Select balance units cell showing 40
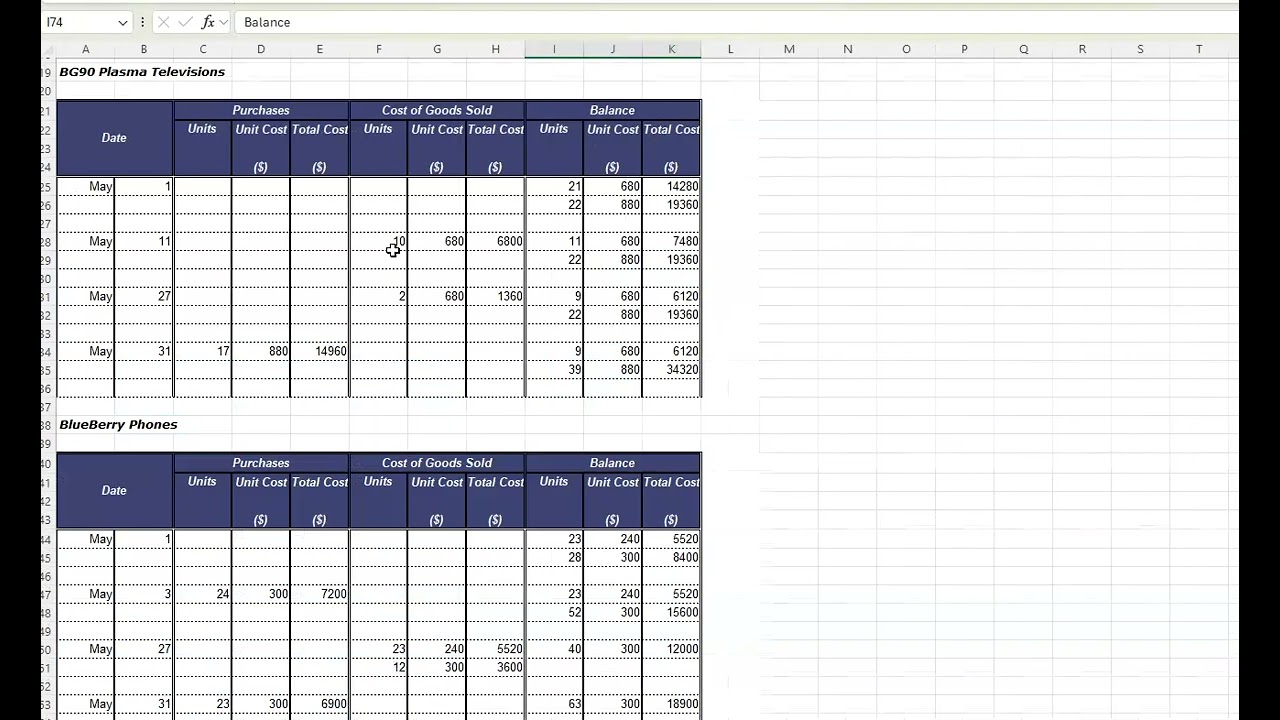The image size is (1280, 720). tap(554, 650)
